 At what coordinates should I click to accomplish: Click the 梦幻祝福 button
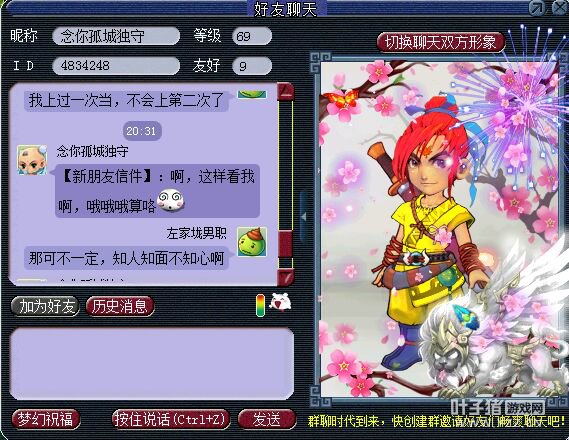45,419
